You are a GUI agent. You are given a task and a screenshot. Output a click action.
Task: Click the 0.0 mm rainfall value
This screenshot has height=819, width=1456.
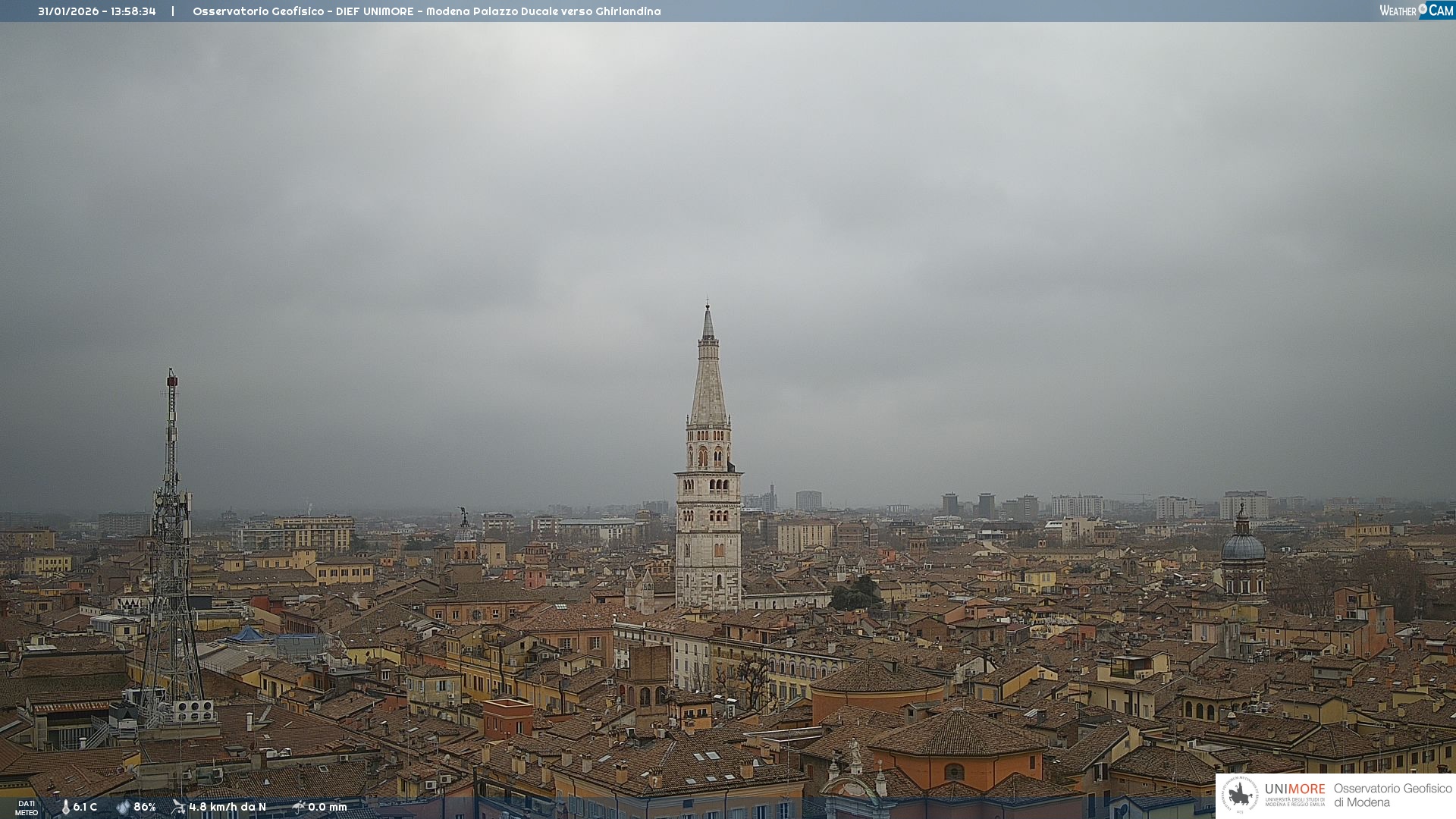327,807
